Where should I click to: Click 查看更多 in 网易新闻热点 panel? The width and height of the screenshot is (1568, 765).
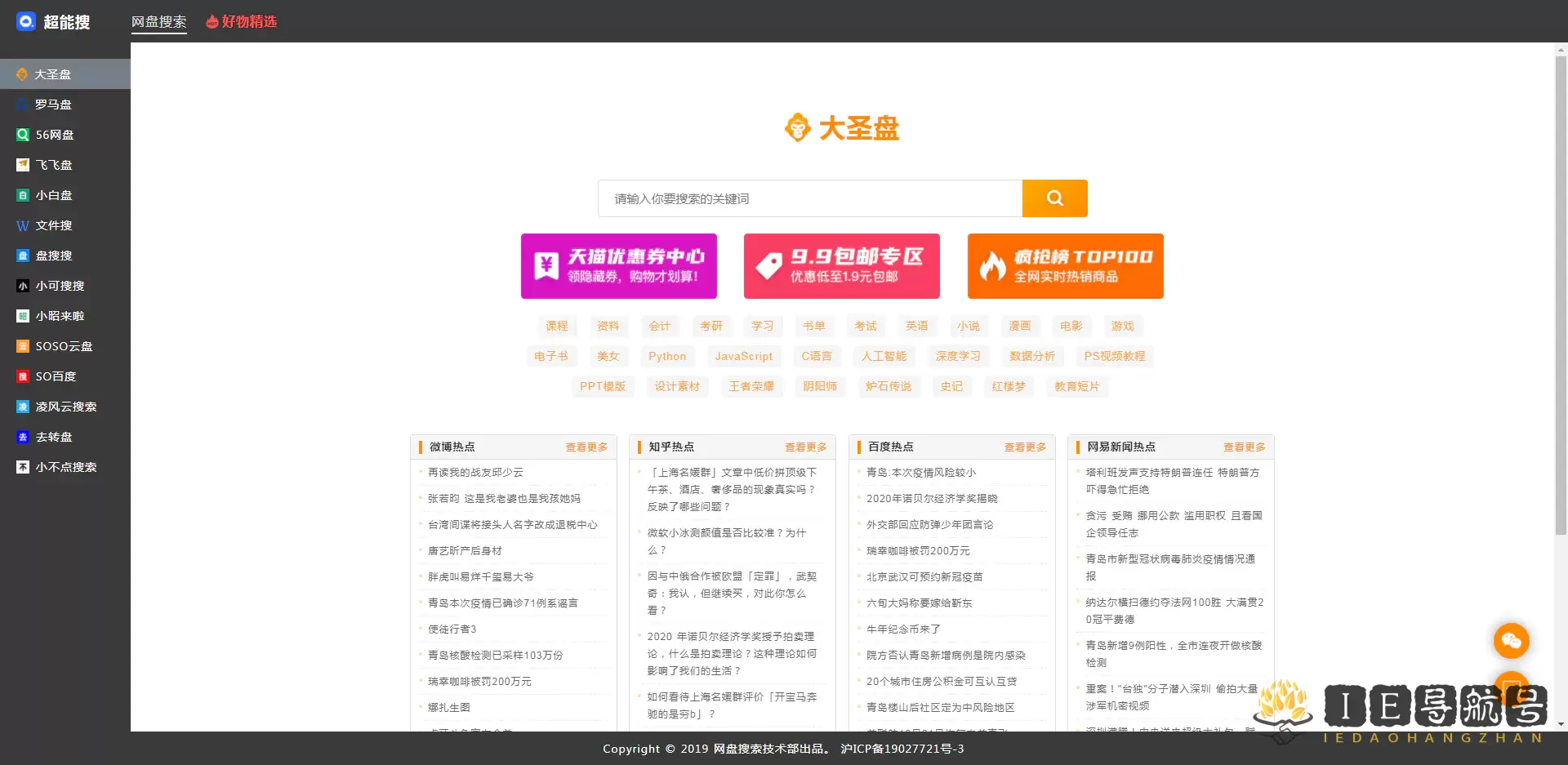(1244, 447)
